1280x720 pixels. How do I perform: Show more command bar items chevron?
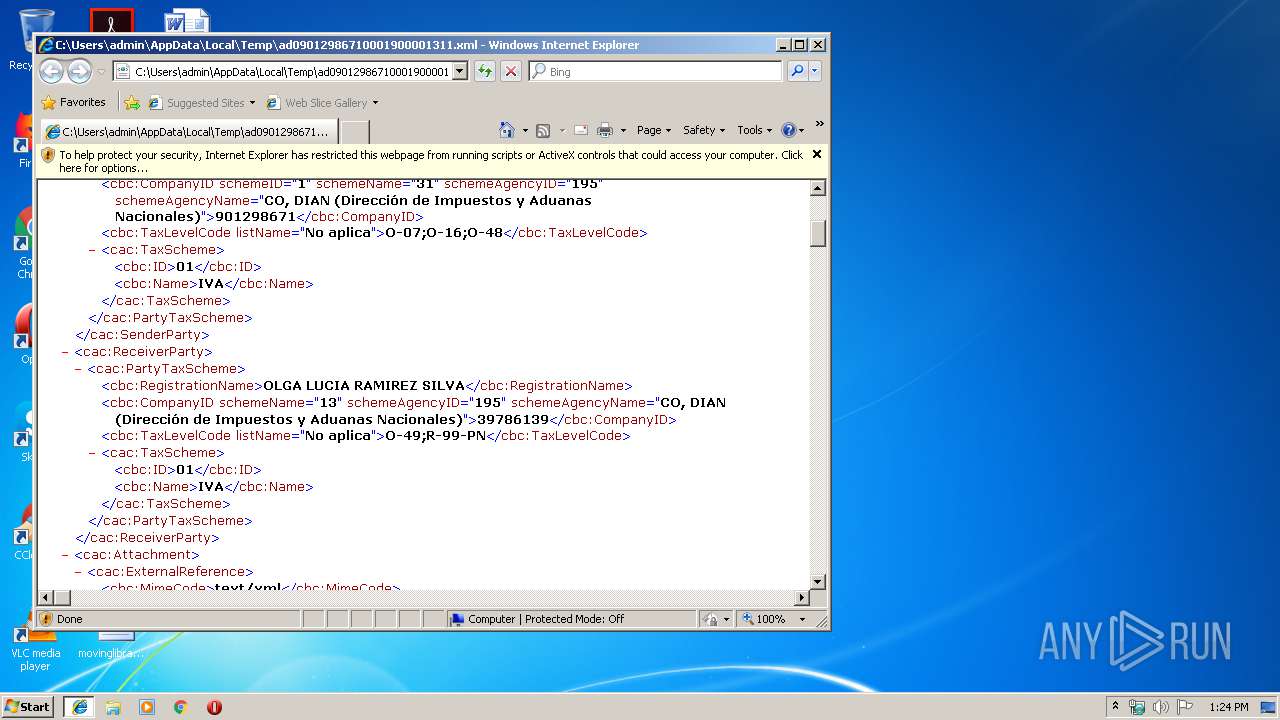coord(819,125)
